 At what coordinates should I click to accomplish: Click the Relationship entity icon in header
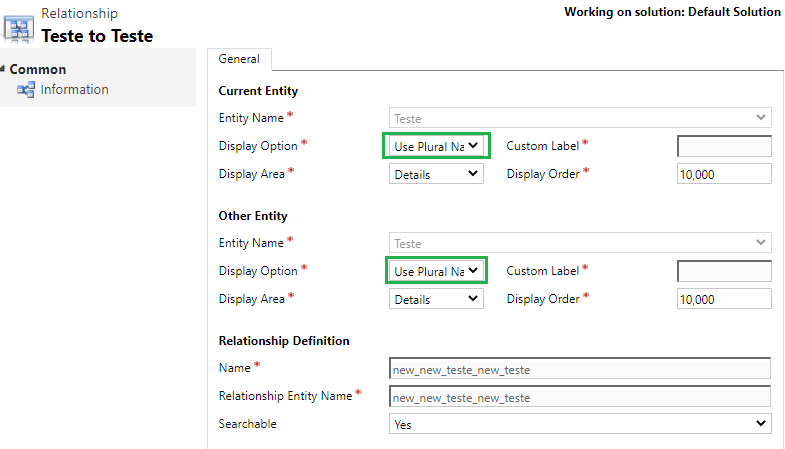click(19, 29)
